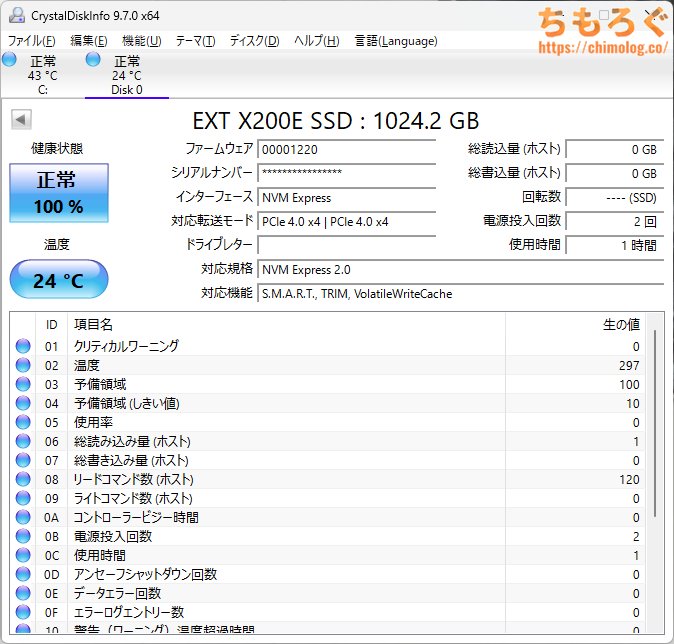
Task: Click the 健康状態 label
Action: pyautogui.click(x=57, y=148)
